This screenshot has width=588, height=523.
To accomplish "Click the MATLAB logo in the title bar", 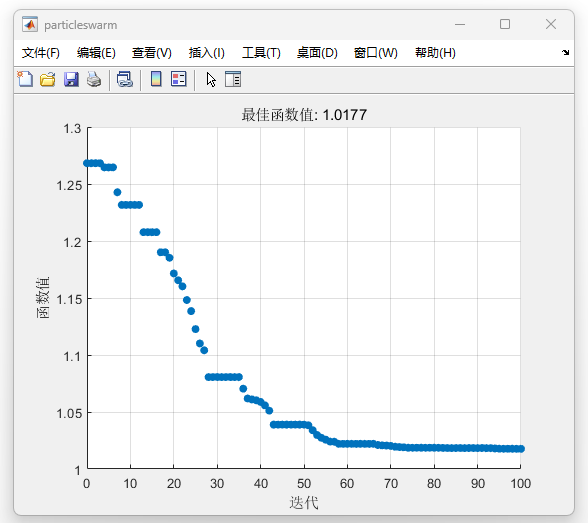I will [30, 25].
